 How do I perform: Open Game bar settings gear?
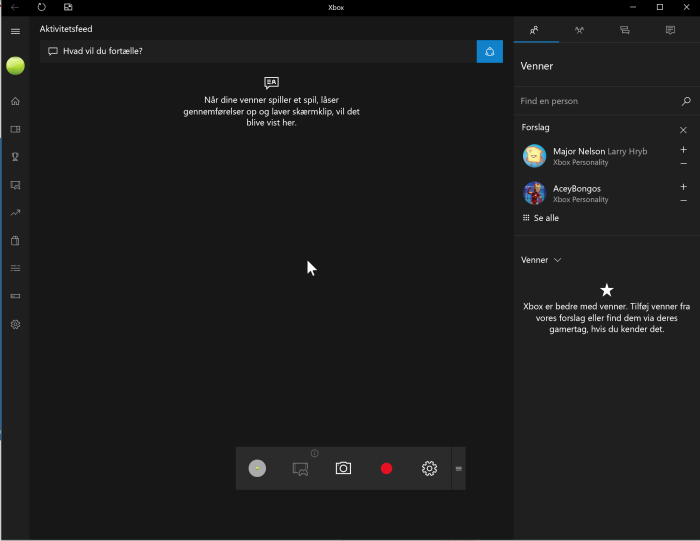(429, 468)
